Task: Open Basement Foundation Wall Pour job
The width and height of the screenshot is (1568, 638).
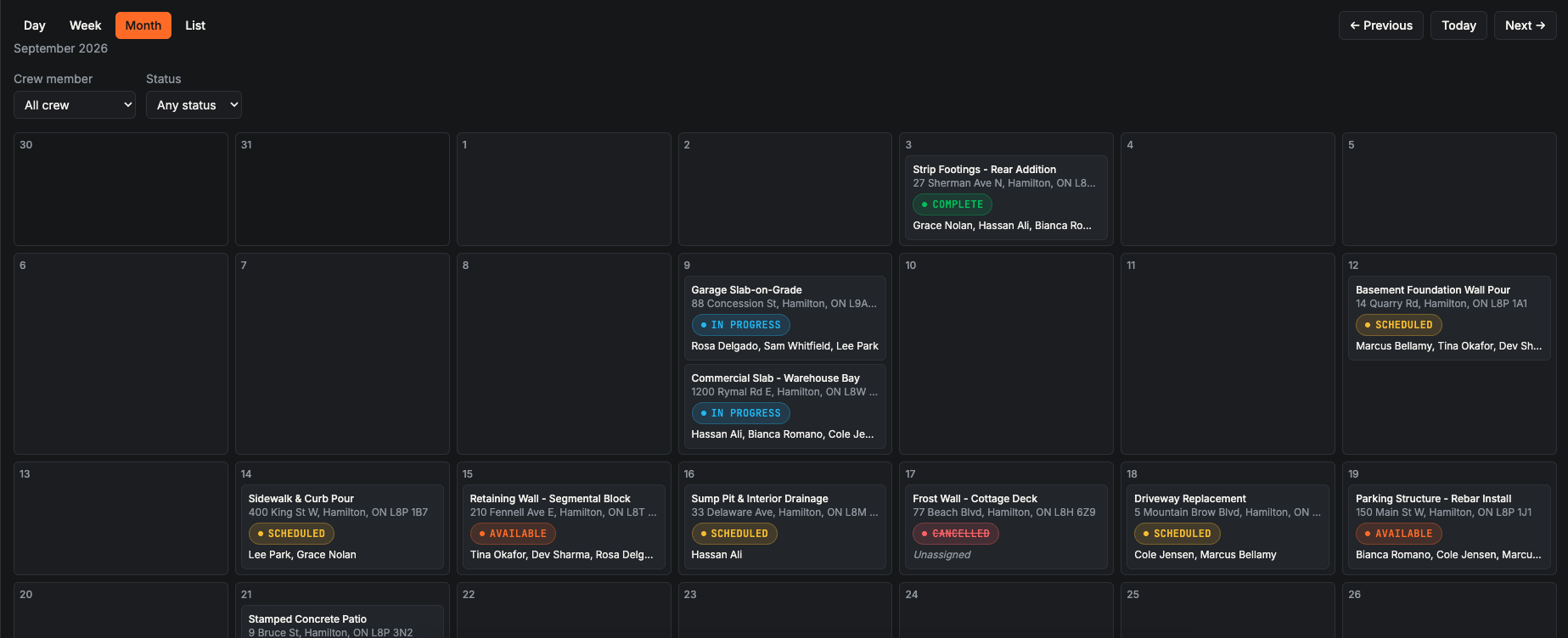Action: coord(1449,318)
